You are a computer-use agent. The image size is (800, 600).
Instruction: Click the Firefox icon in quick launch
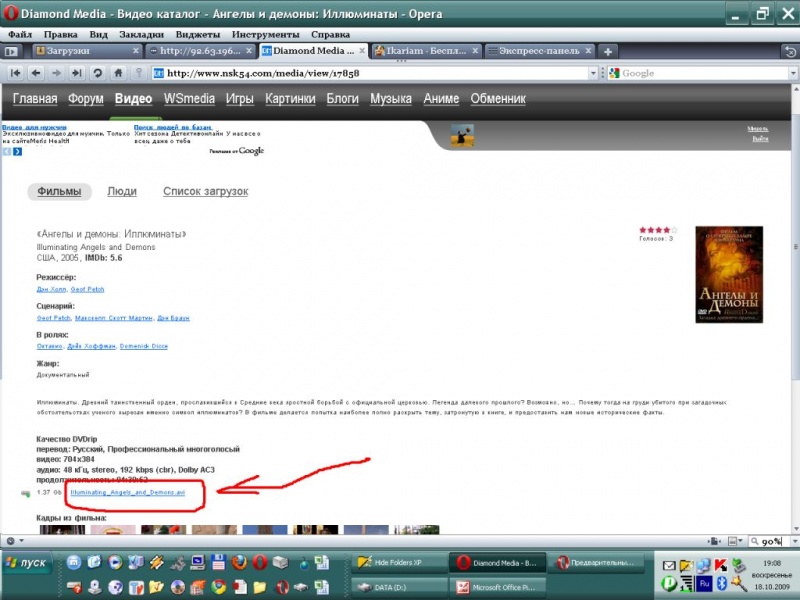point(238,562)
